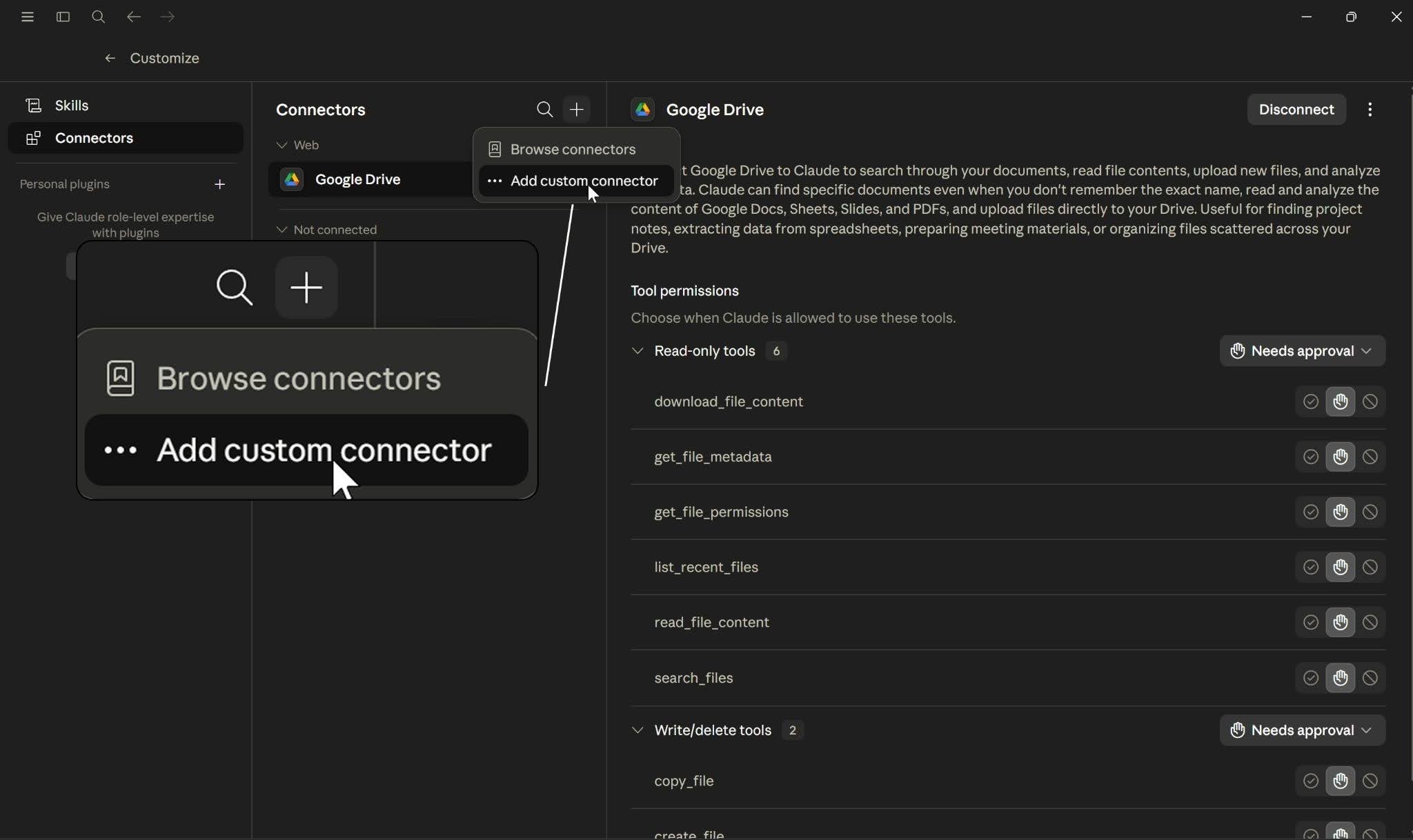This screenshot has height=840, width=1413.
Task: Open Read-only tools Needs approval dropdown
Action: [1302, 351]
